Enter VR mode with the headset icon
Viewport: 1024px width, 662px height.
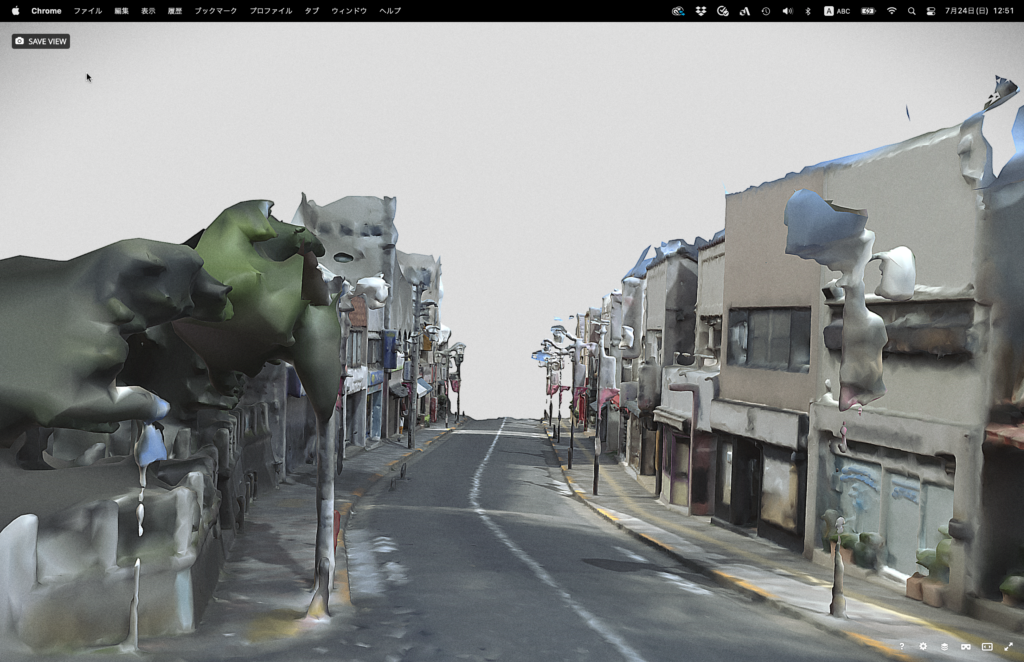(966, 647)
